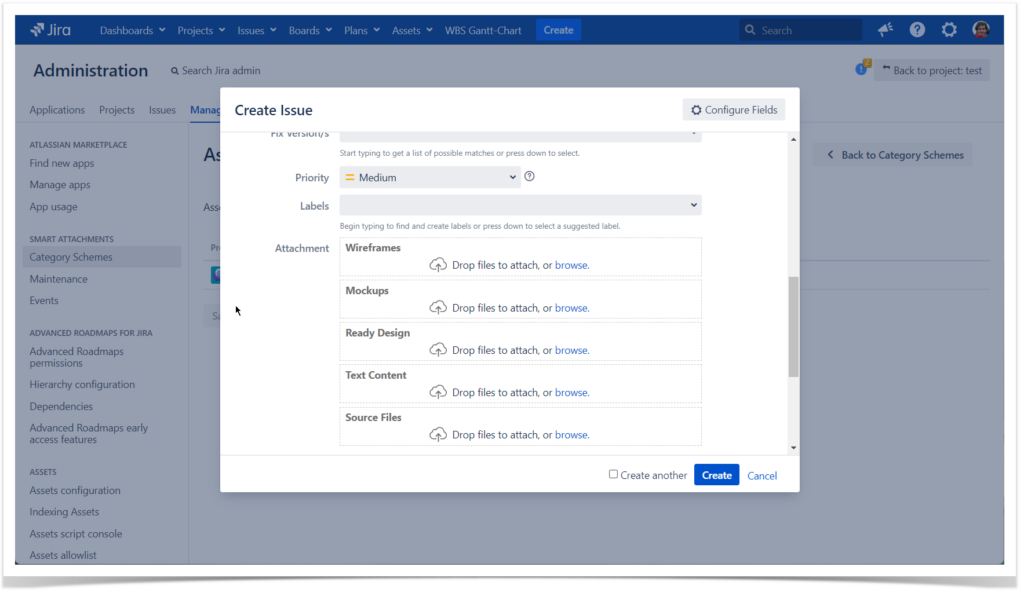
Task: Open Jira announcements via megaphone icon
Action: (x=884, y=29)
